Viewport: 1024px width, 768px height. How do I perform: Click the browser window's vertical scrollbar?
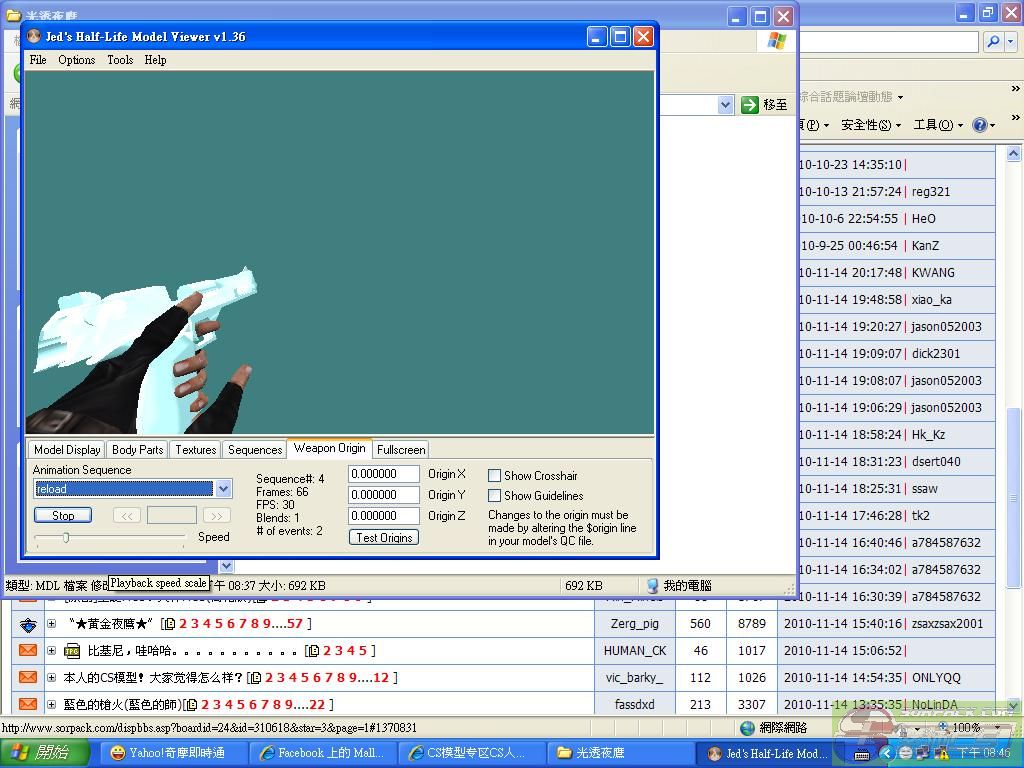point(1013,430)
